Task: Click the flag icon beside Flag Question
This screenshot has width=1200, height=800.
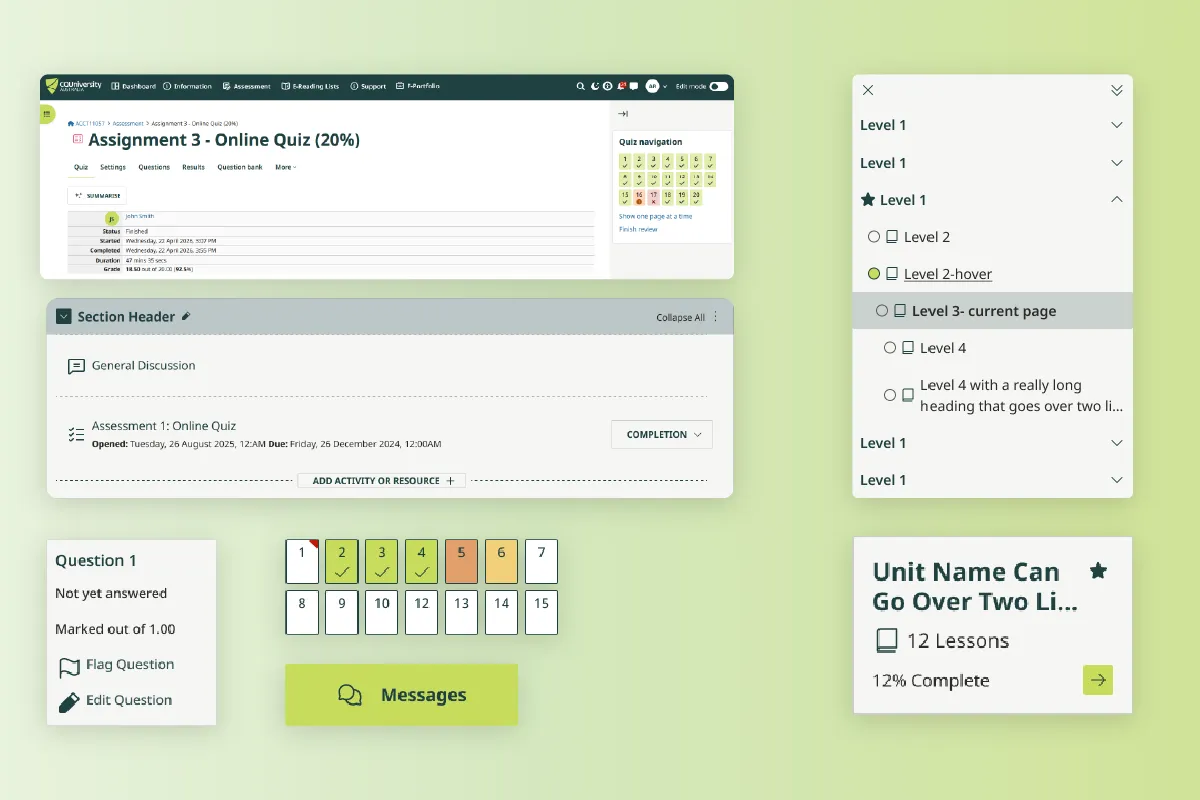Action: [69, 667]
